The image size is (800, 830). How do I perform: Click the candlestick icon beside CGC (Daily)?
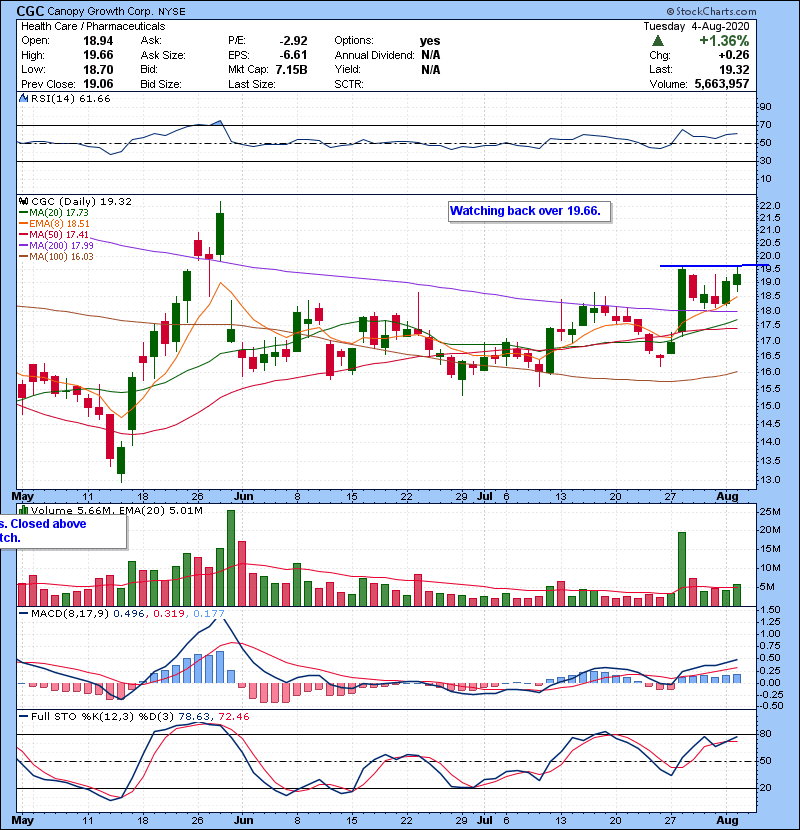click(23, 201)
